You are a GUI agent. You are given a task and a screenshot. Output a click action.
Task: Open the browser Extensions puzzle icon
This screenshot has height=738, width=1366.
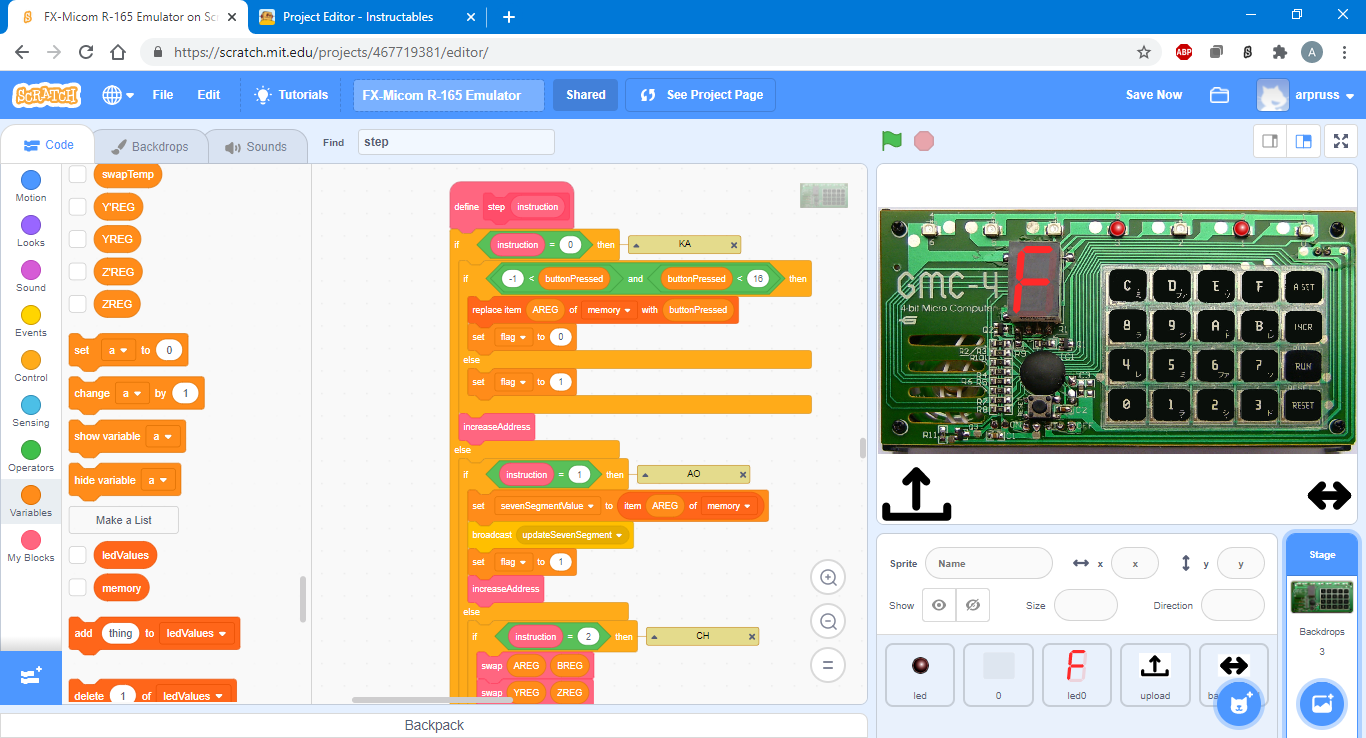click(1279, 52)
